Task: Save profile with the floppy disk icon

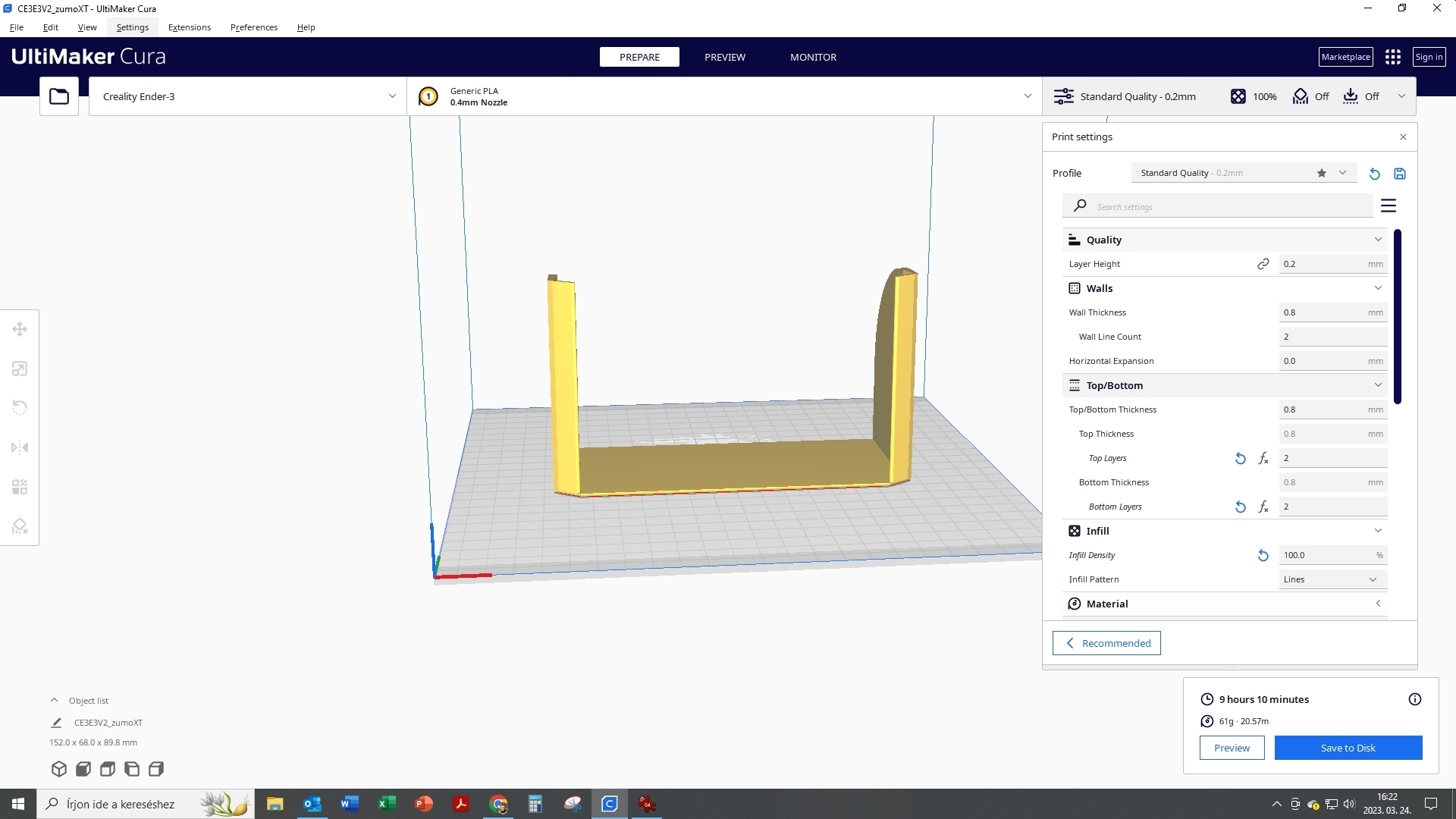Action: point(1400,174)
